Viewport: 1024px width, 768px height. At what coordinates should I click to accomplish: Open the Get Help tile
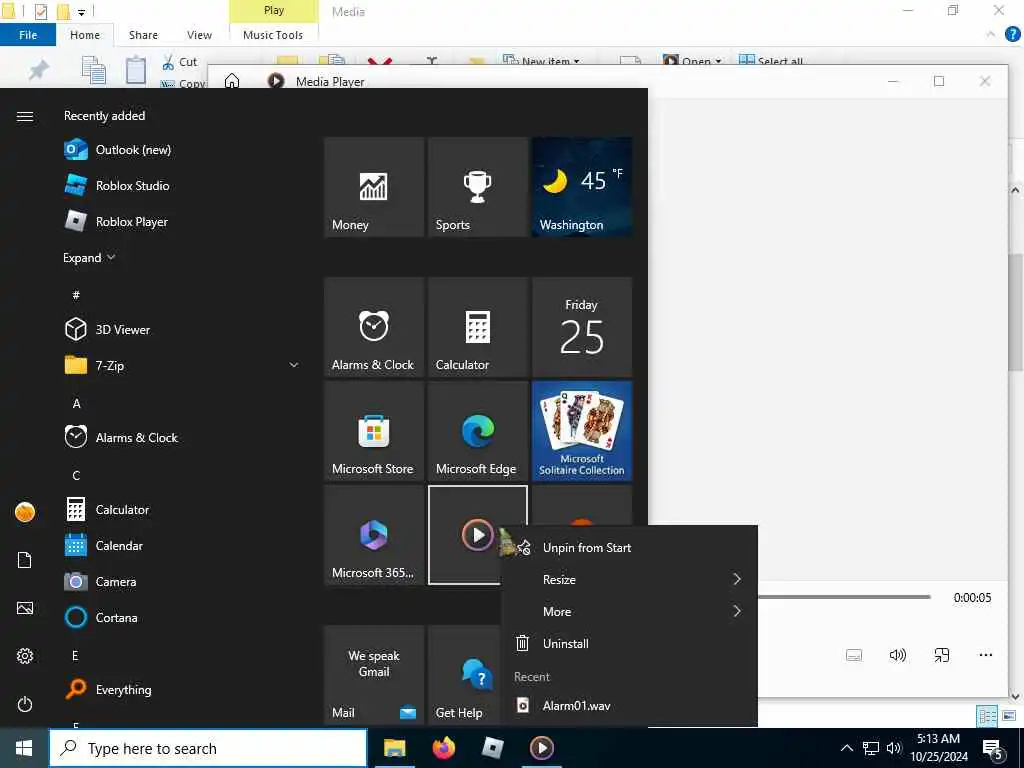click(x=464, y=675)
